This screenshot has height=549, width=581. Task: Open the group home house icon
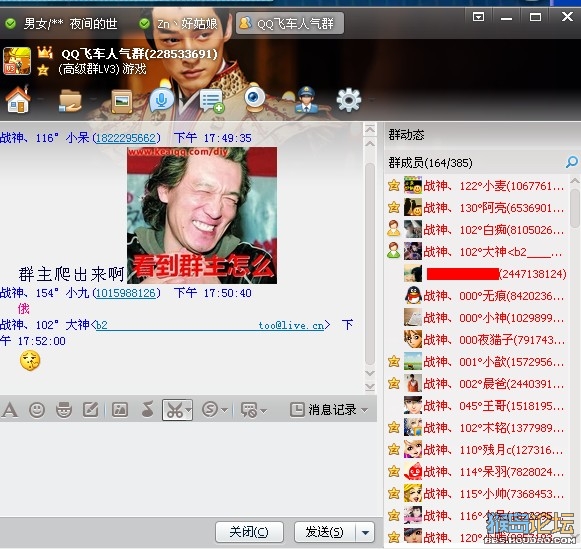coord(17,99)
